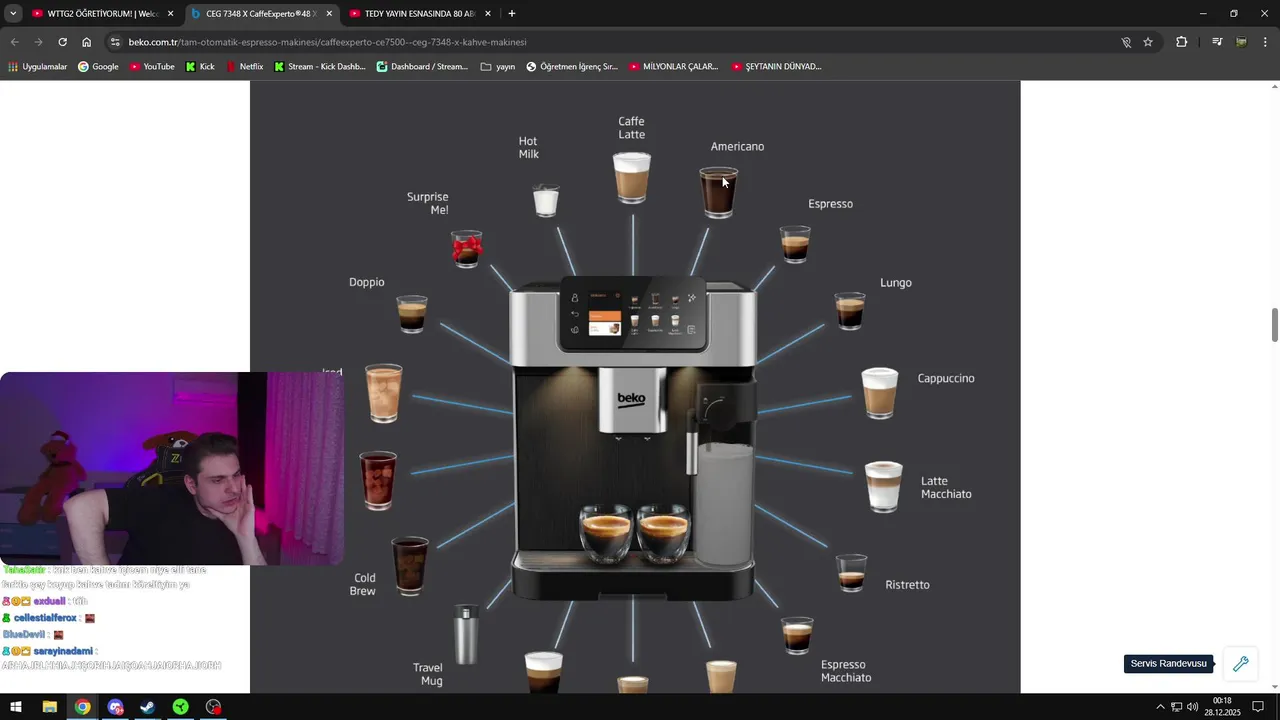1280x720 pixels.
Task: Open Uygulamalar apps shortcut
Action: point(37,67)
